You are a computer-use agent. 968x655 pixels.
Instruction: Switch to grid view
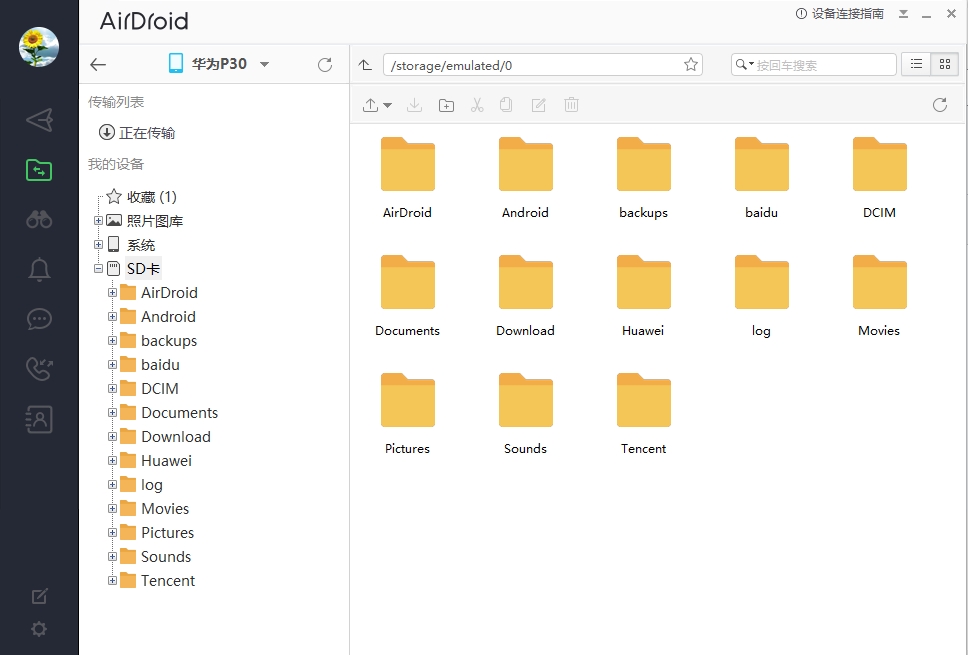click(945, 64)
